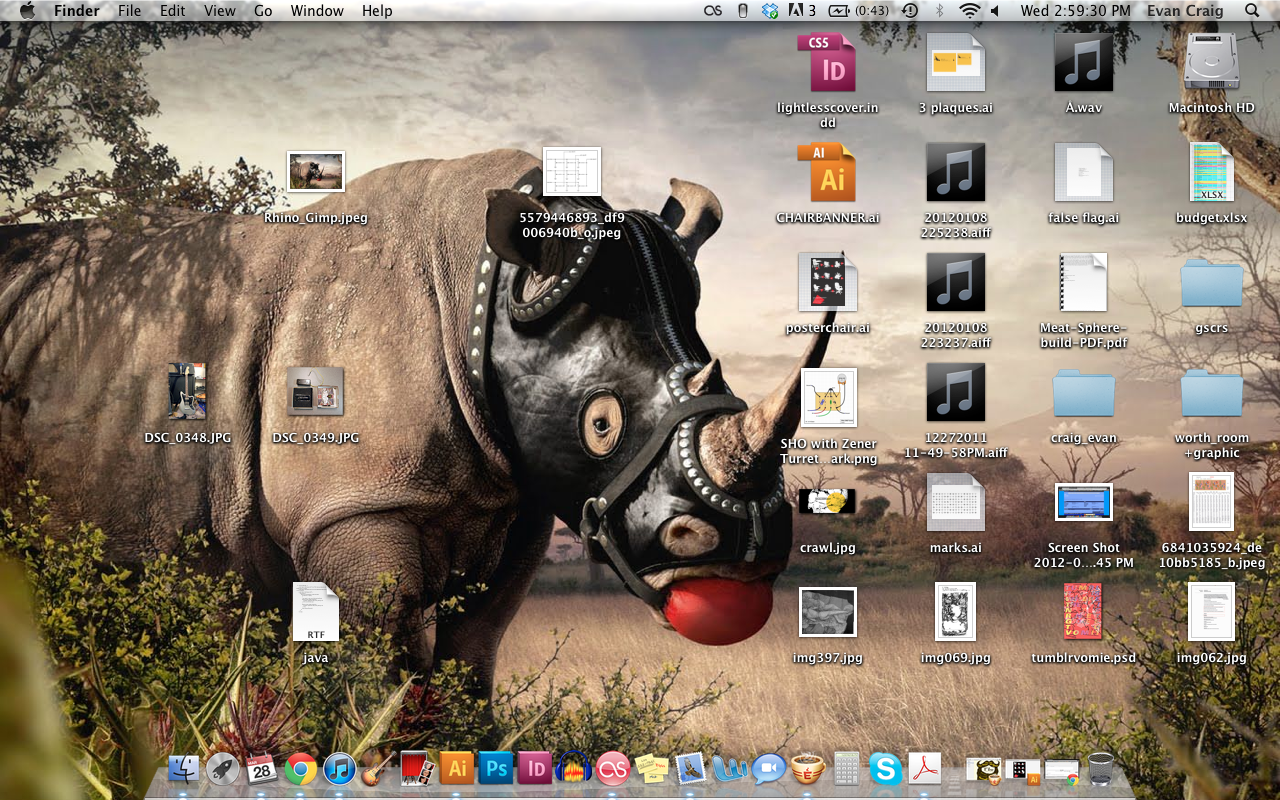The image size is (1280, 800).
Task: Open Adobe Illustrator from the dock
Action: (x=457, y=768)
